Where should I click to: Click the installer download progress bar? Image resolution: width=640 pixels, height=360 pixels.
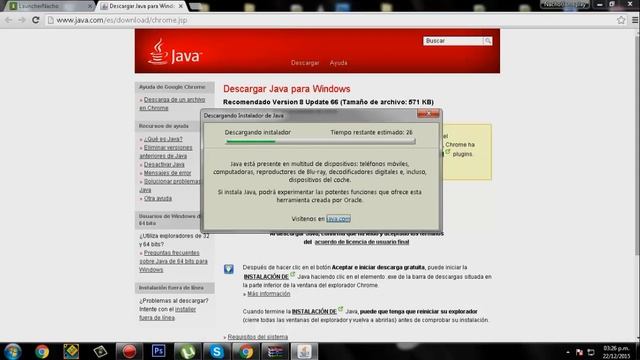click(320, 141)
